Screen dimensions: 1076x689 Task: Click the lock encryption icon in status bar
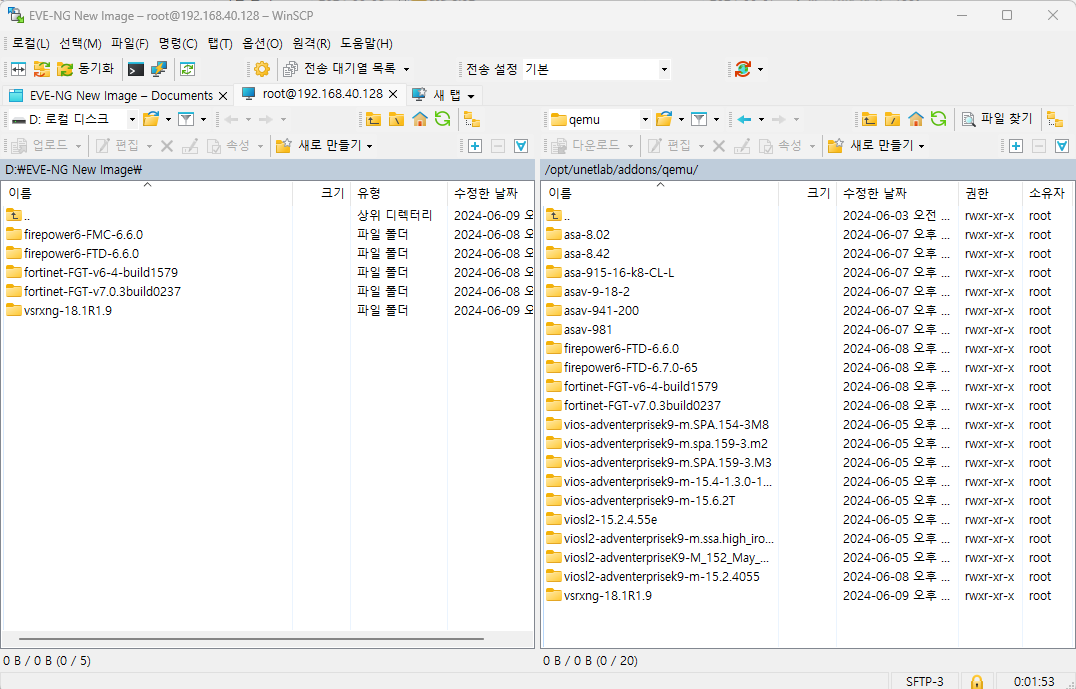click(x=976, y=681)
